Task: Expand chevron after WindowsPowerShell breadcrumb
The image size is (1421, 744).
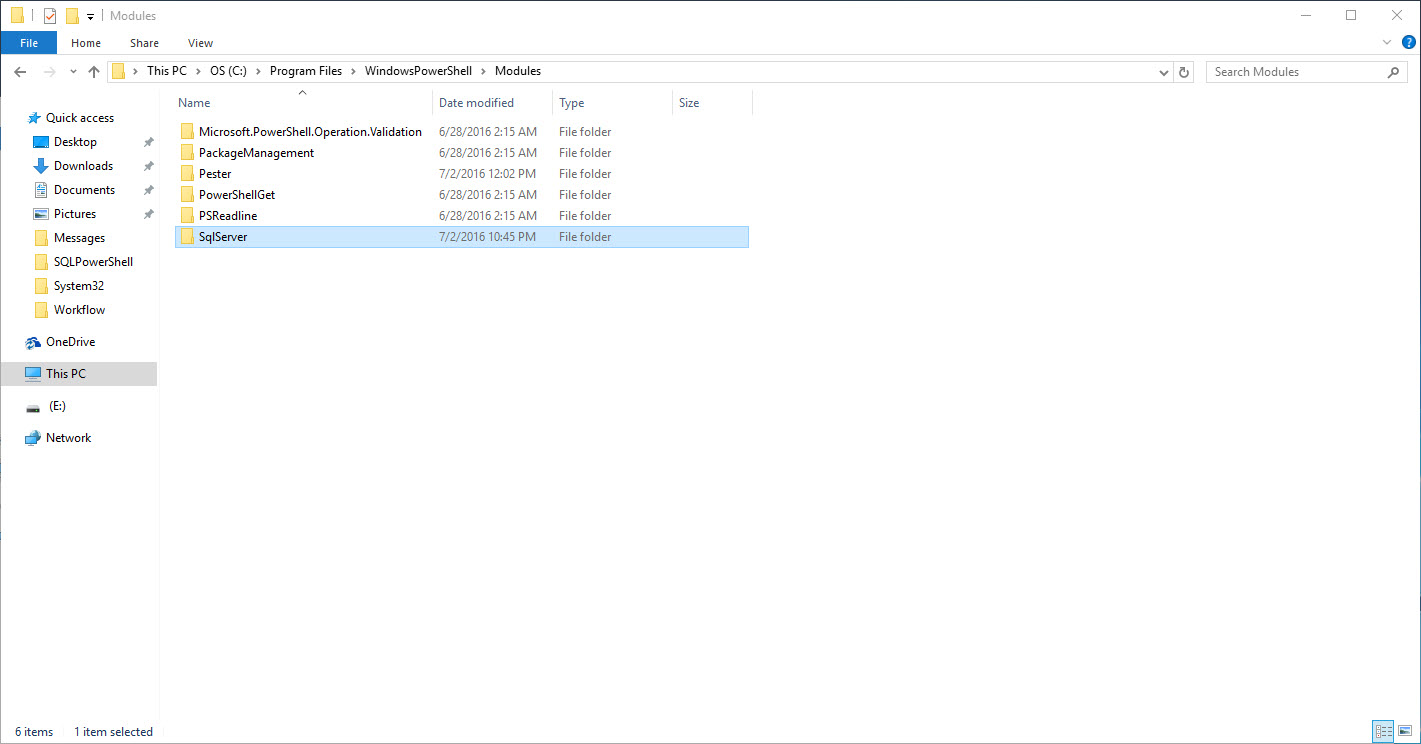Action: 484,71
